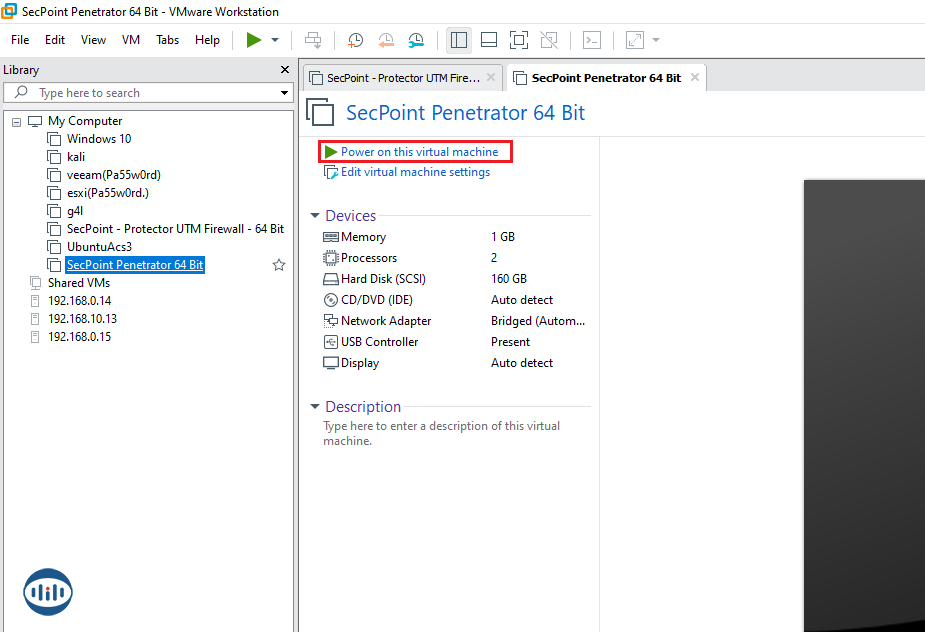Click Power on this virtual machine

pyautogui.click(x=419, y=152)
